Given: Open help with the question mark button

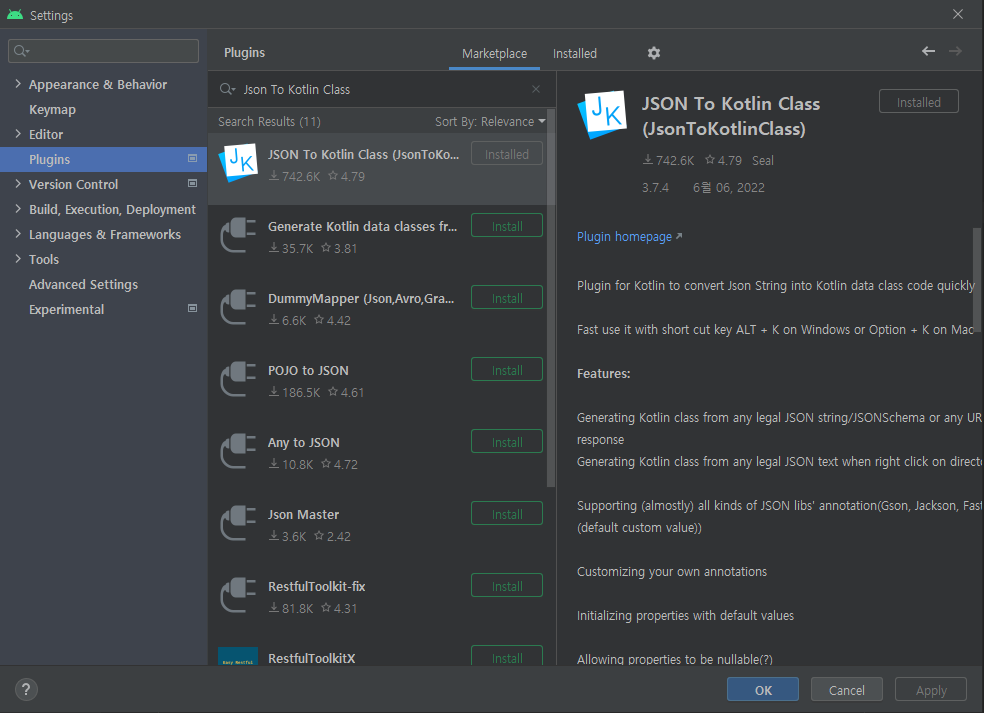Looking at the screenshot, I should pyautogui.click(x=26, y=690).
